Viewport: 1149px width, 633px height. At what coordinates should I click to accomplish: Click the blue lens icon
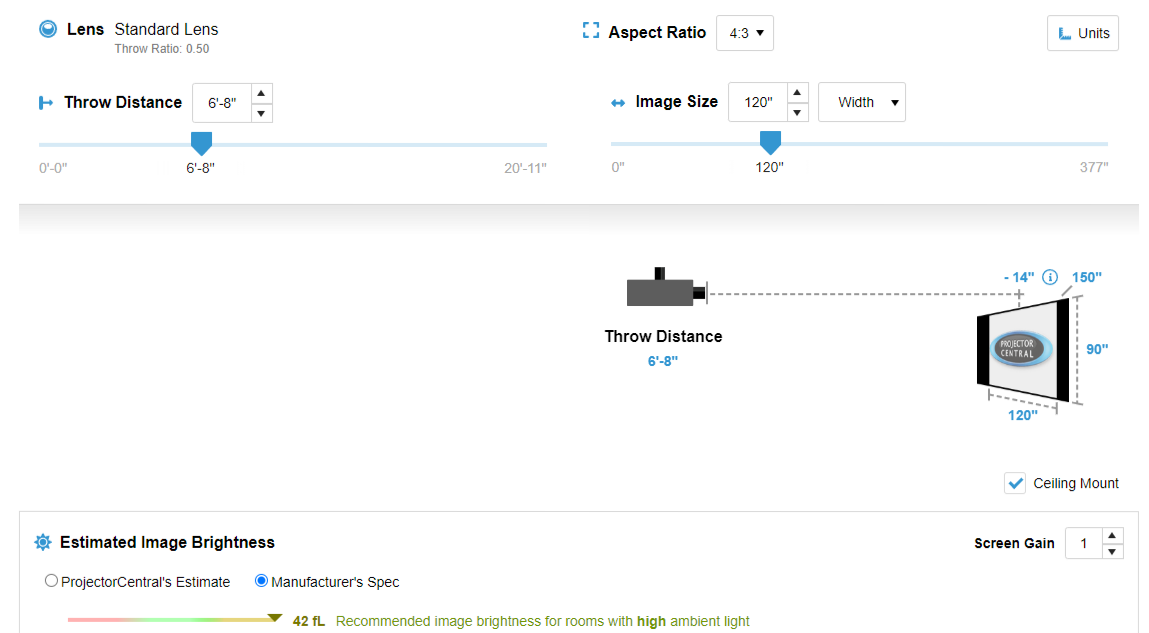pos(48,29)
